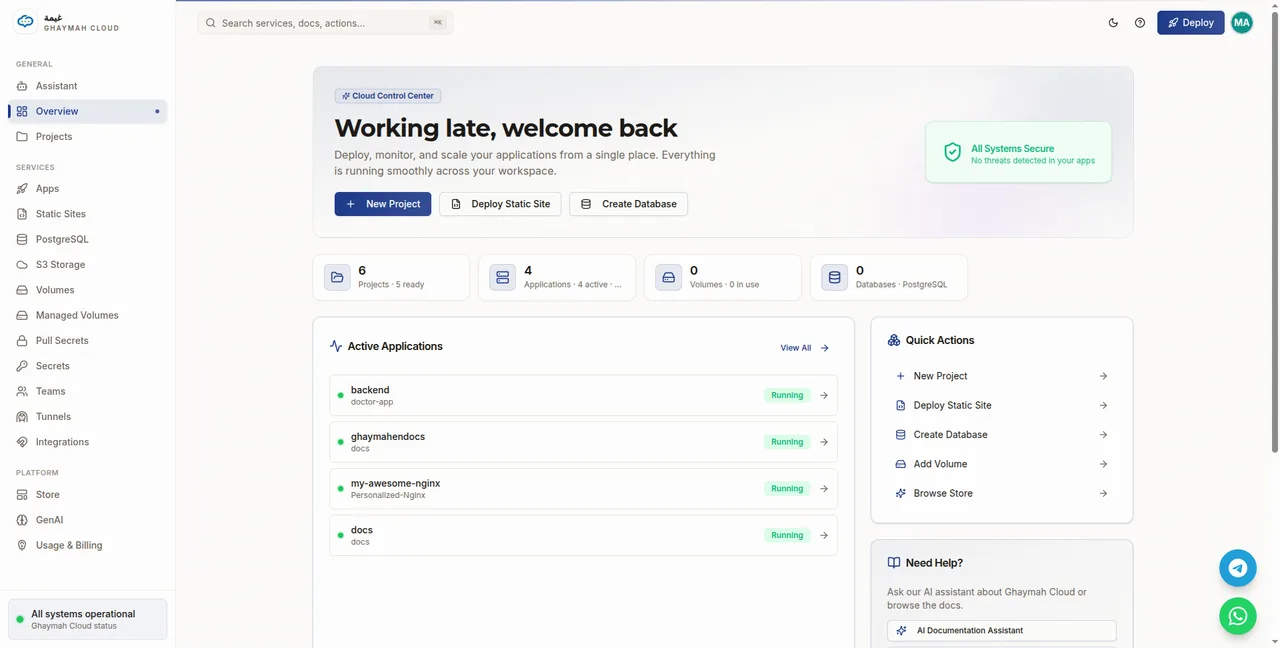Open Assistant in the sidebar
The height and width of the screenshot is (648, 1280).
pos(87,86)
